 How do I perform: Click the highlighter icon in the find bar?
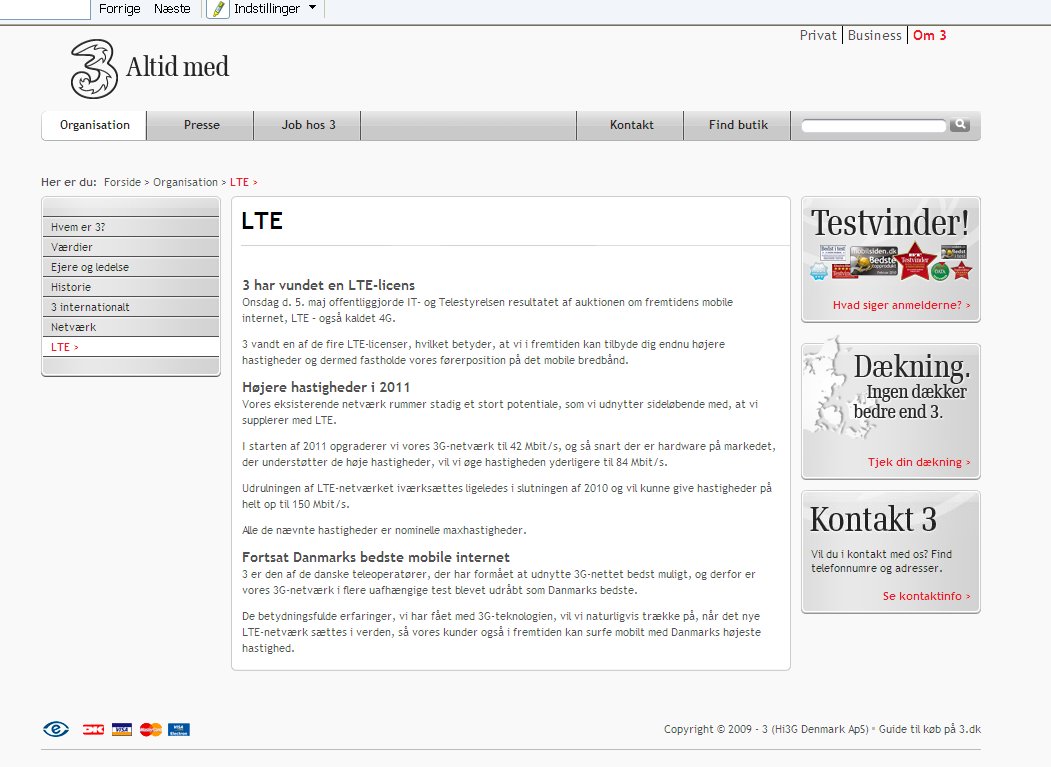[219, 9]
